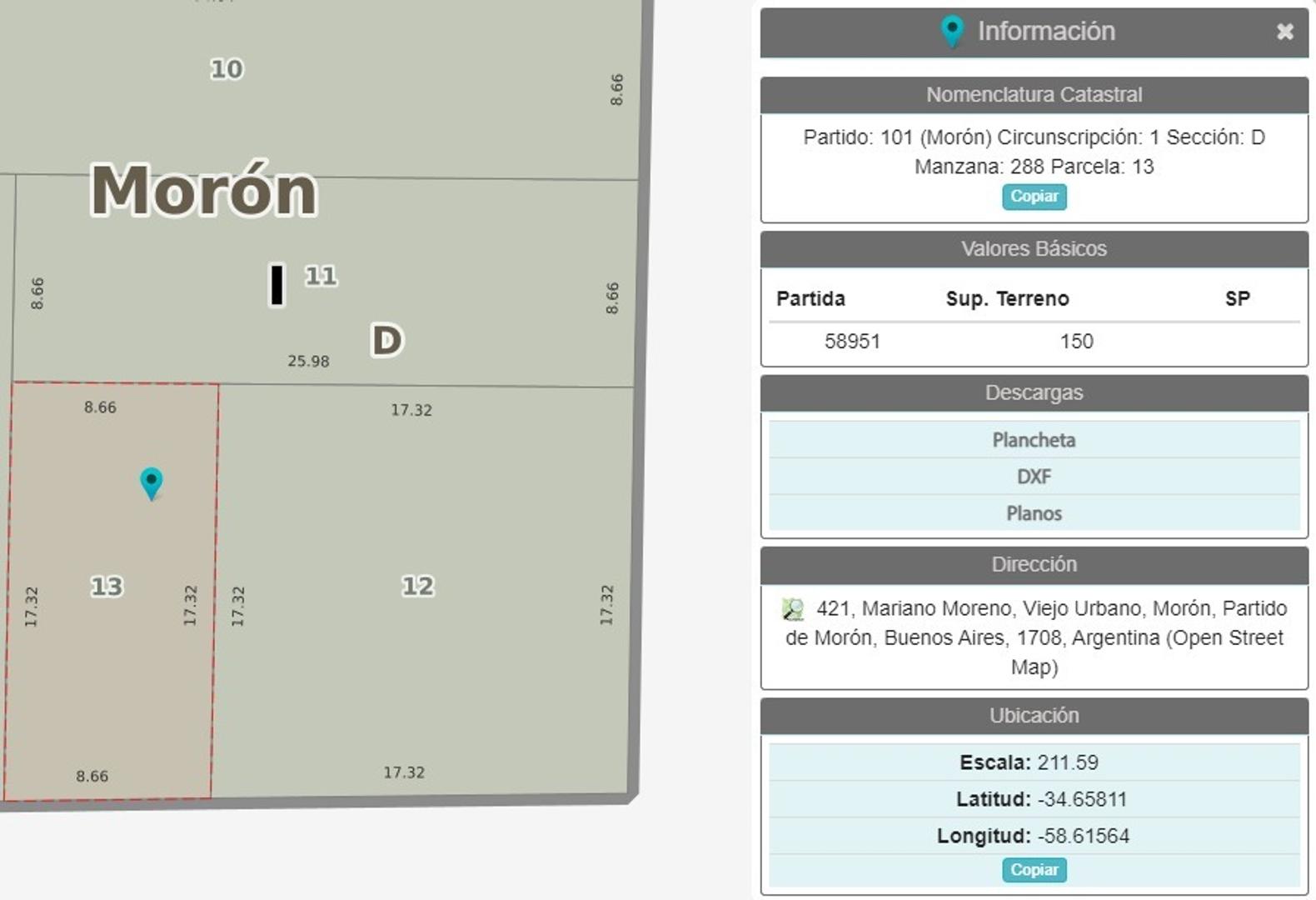Click the Morón label on the map
The width and height of the screenshot is (1316, 900).
tap(203, 190)
